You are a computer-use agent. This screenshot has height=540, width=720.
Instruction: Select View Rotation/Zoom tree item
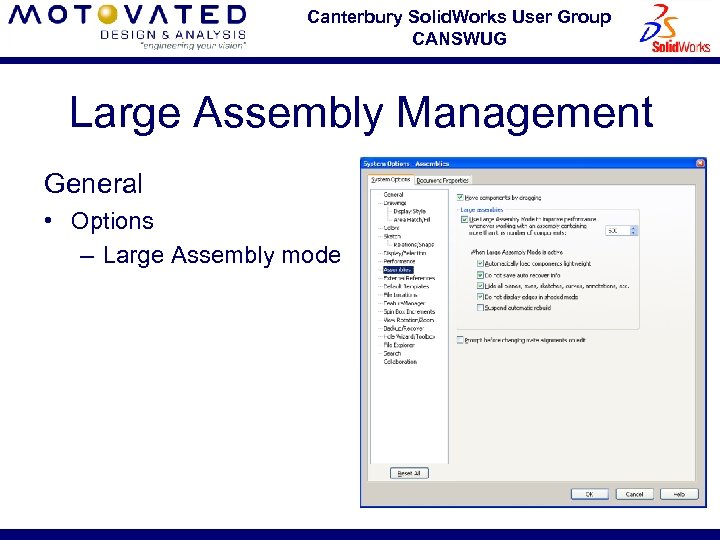pos(409,320)
